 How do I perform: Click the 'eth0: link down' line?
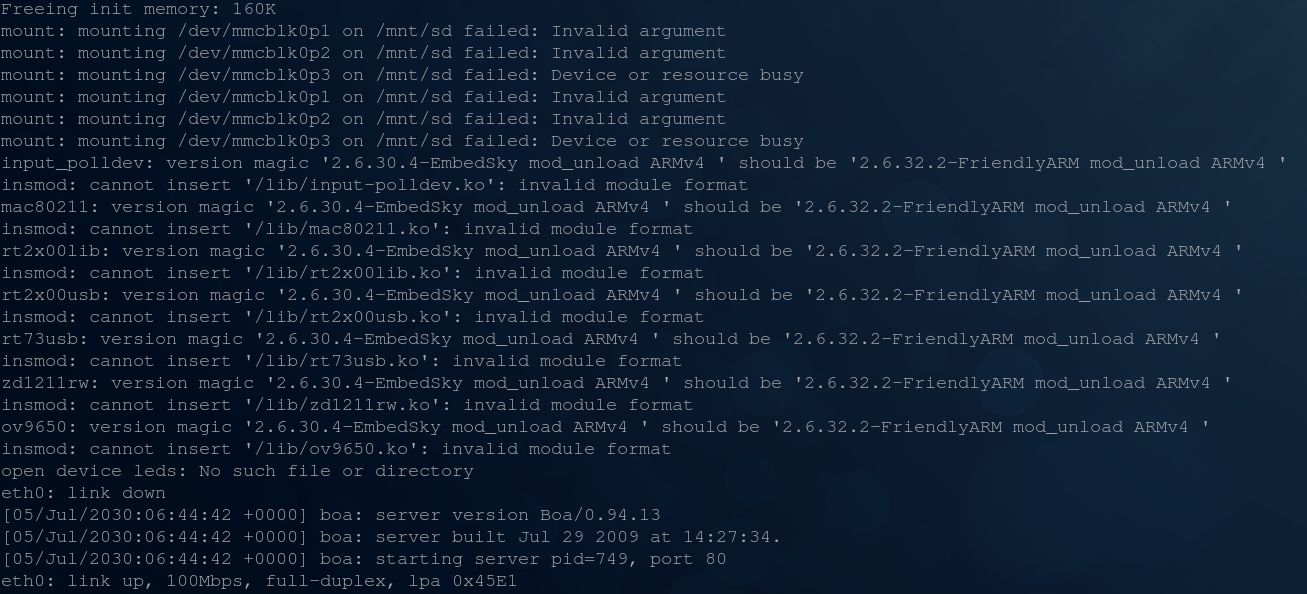pyautogui.click(x=83, y=493)
